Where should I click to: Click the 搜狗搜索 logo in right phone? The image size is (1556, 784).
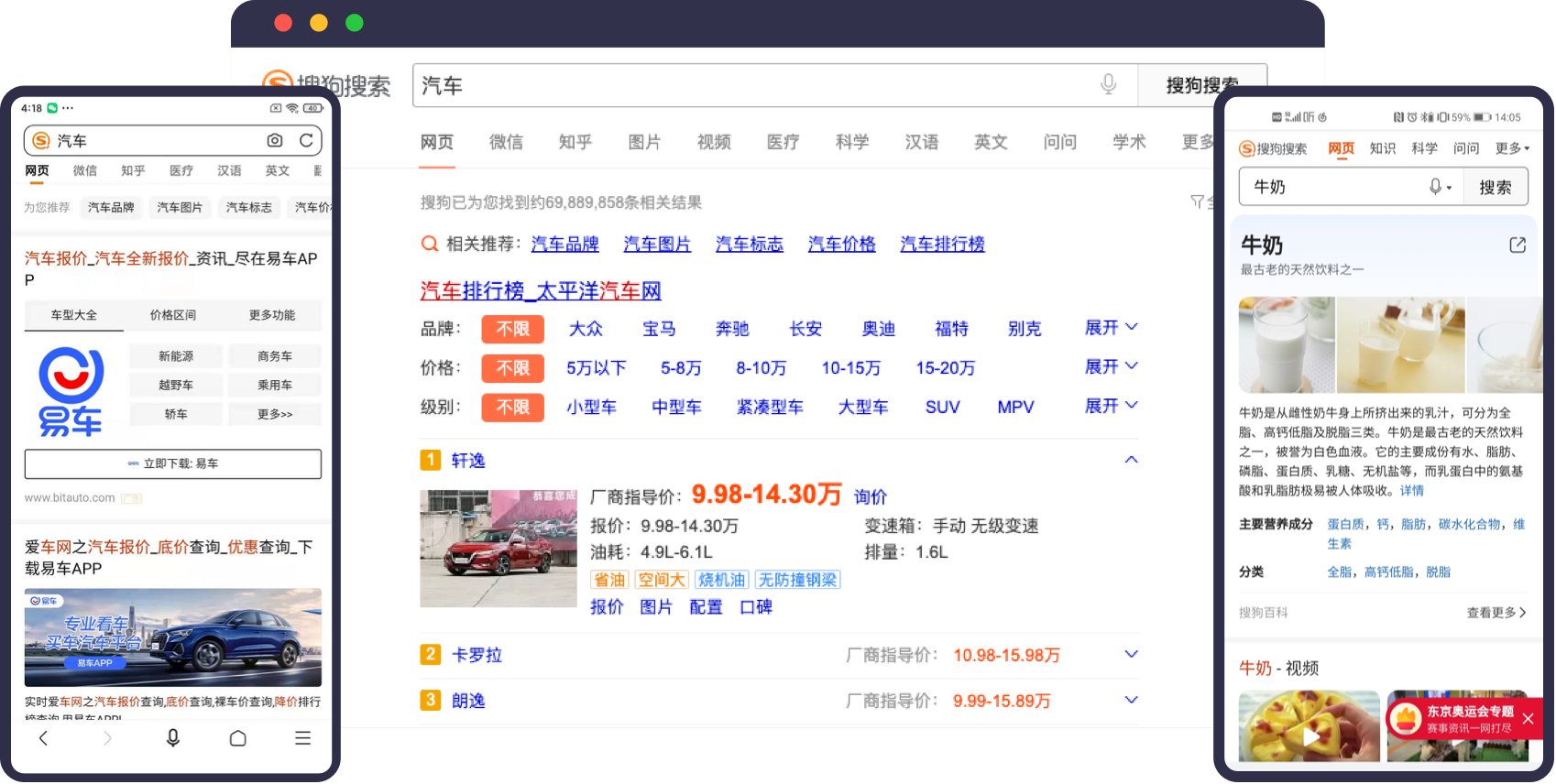1273,148
